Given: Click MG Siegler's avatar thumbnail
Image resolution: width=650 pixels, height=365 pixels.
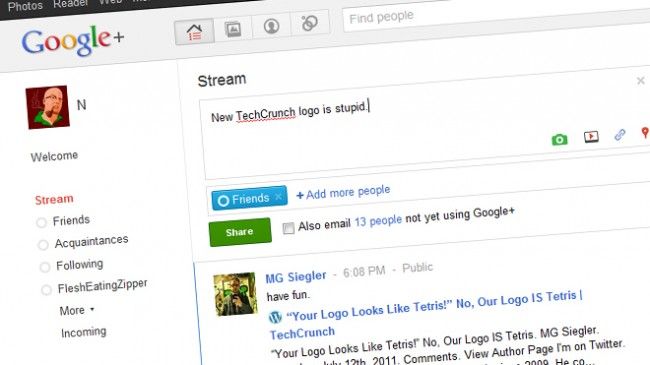Looking at the screenshot, I should pos(235,294).
